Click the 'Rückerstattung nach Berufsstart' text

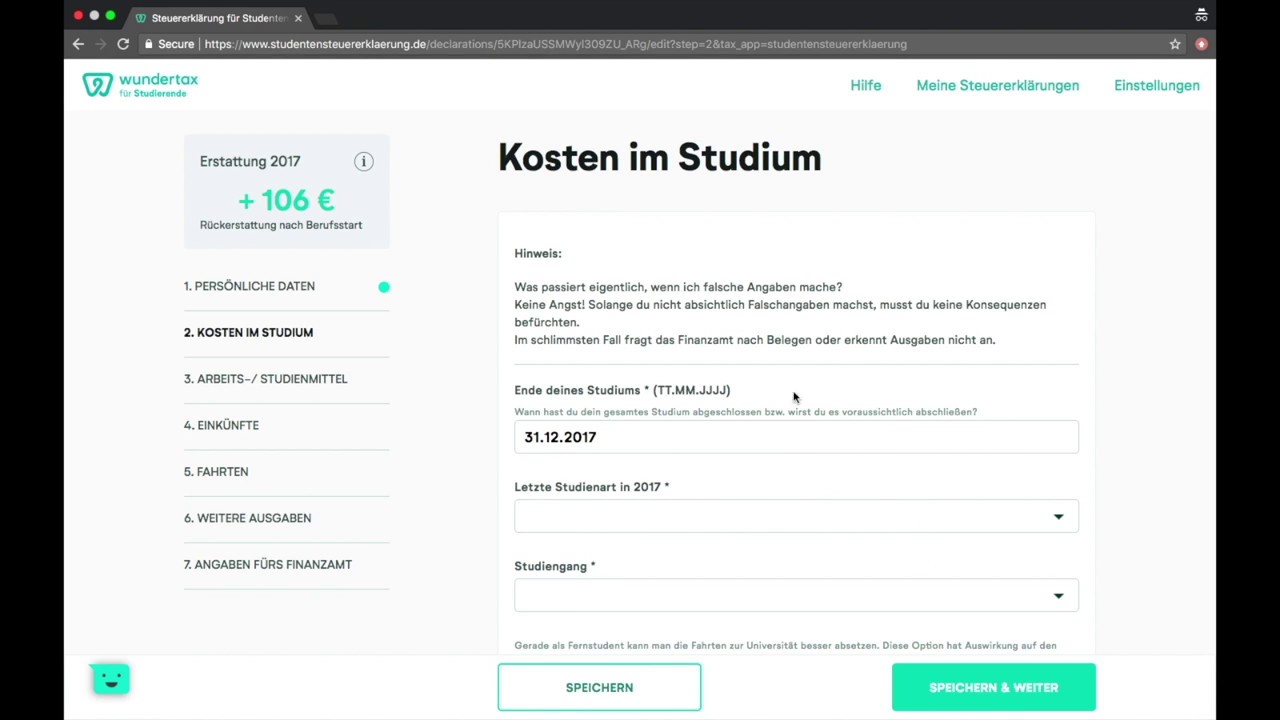tap(281, 225)
